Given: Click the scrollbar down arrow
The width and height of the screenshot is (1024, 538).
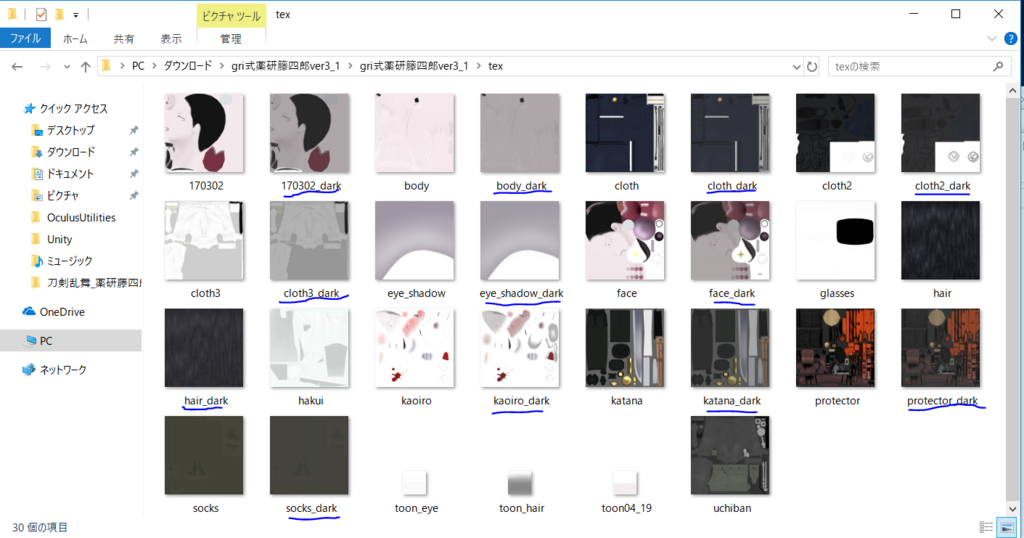Looking at the screenshot, I should click(x=1012, y=509).
